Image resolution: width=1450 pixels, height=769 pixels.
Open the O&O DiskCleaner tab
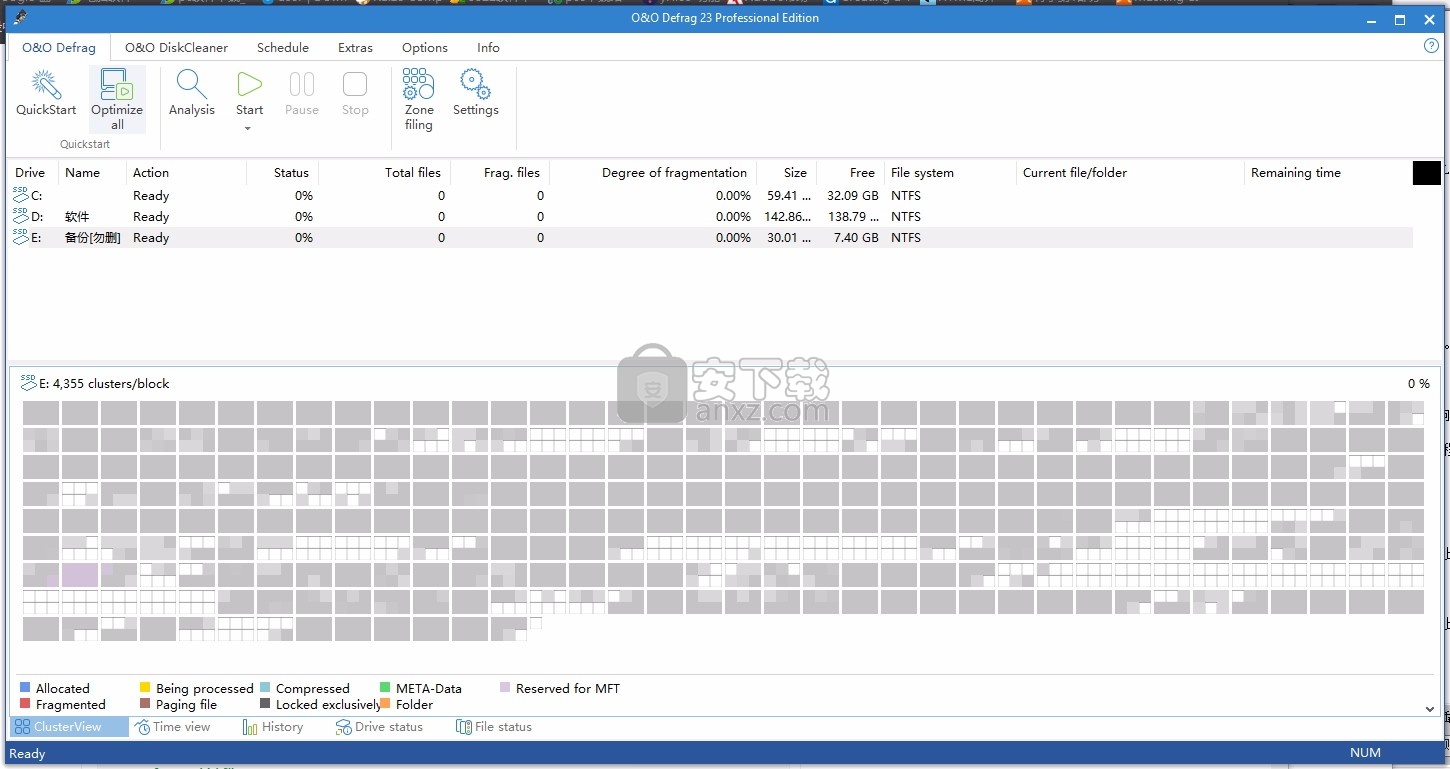coord(176,47)
